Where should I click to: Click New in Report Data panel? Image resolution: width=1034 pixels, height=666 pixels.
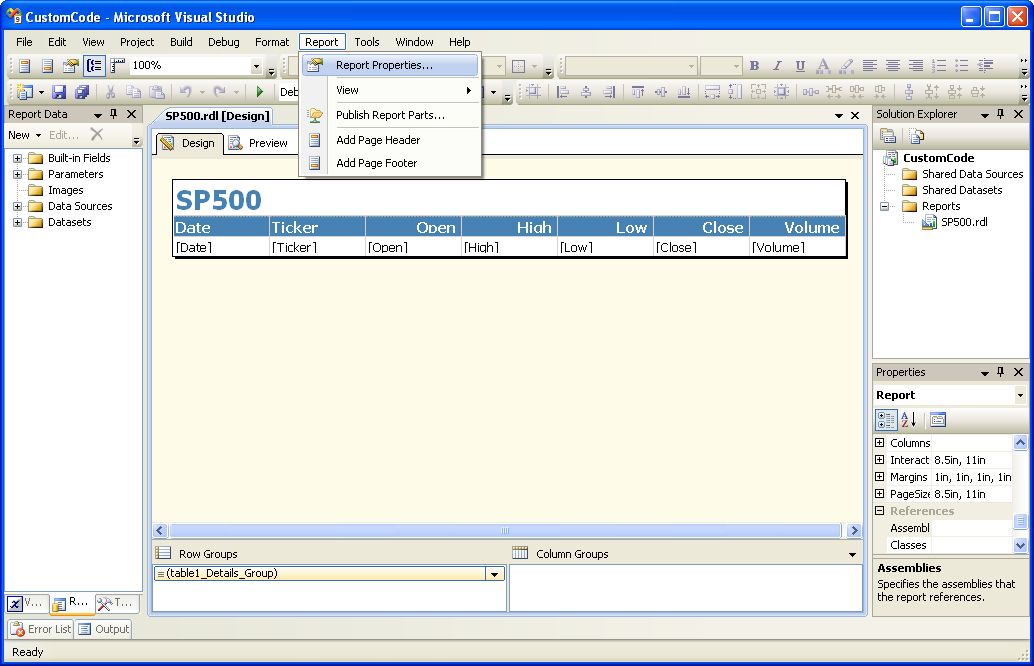24,135
